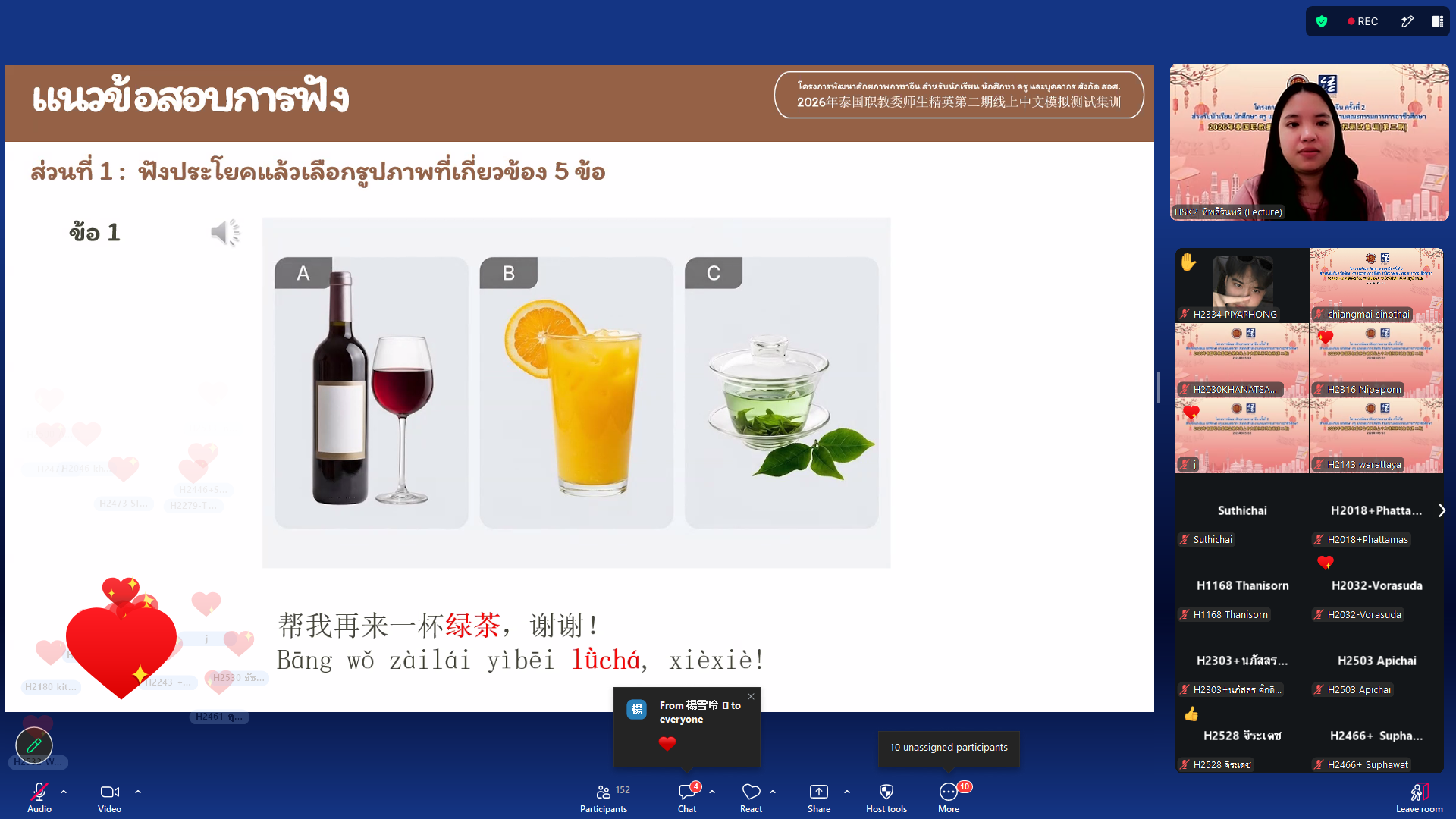This screenshot has height=819, width=1456.
Task: Expand video options arrow
Action: [x=138, y=792]
